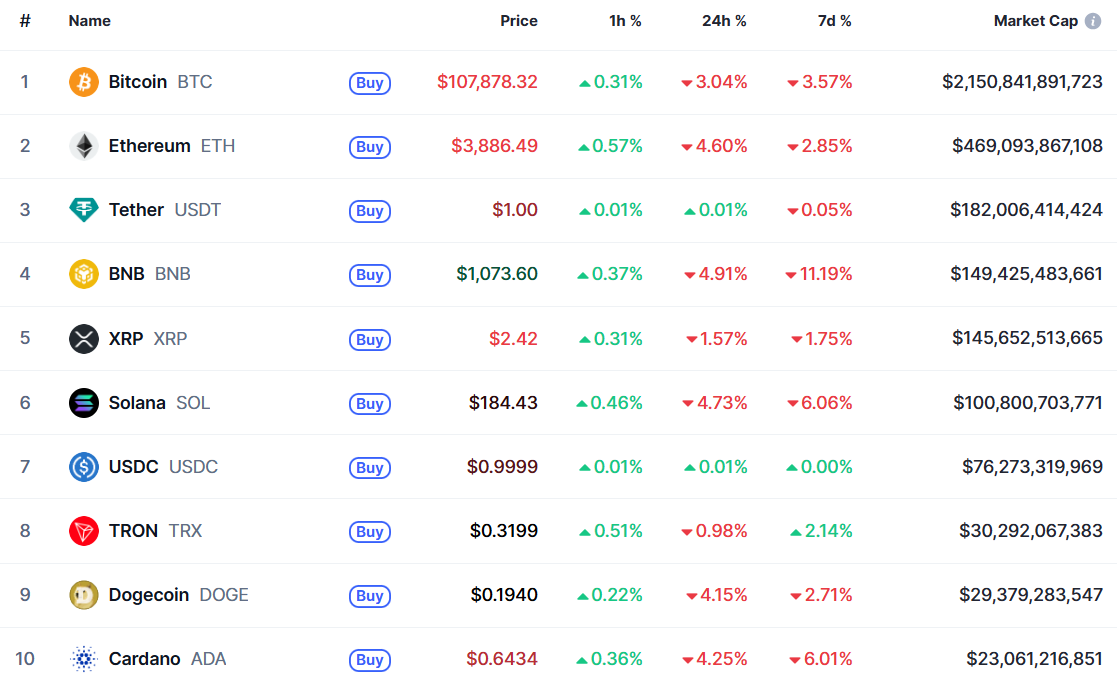Click the Market Cap info icon
The image size is (1117, 681).
pos(1093,21)
